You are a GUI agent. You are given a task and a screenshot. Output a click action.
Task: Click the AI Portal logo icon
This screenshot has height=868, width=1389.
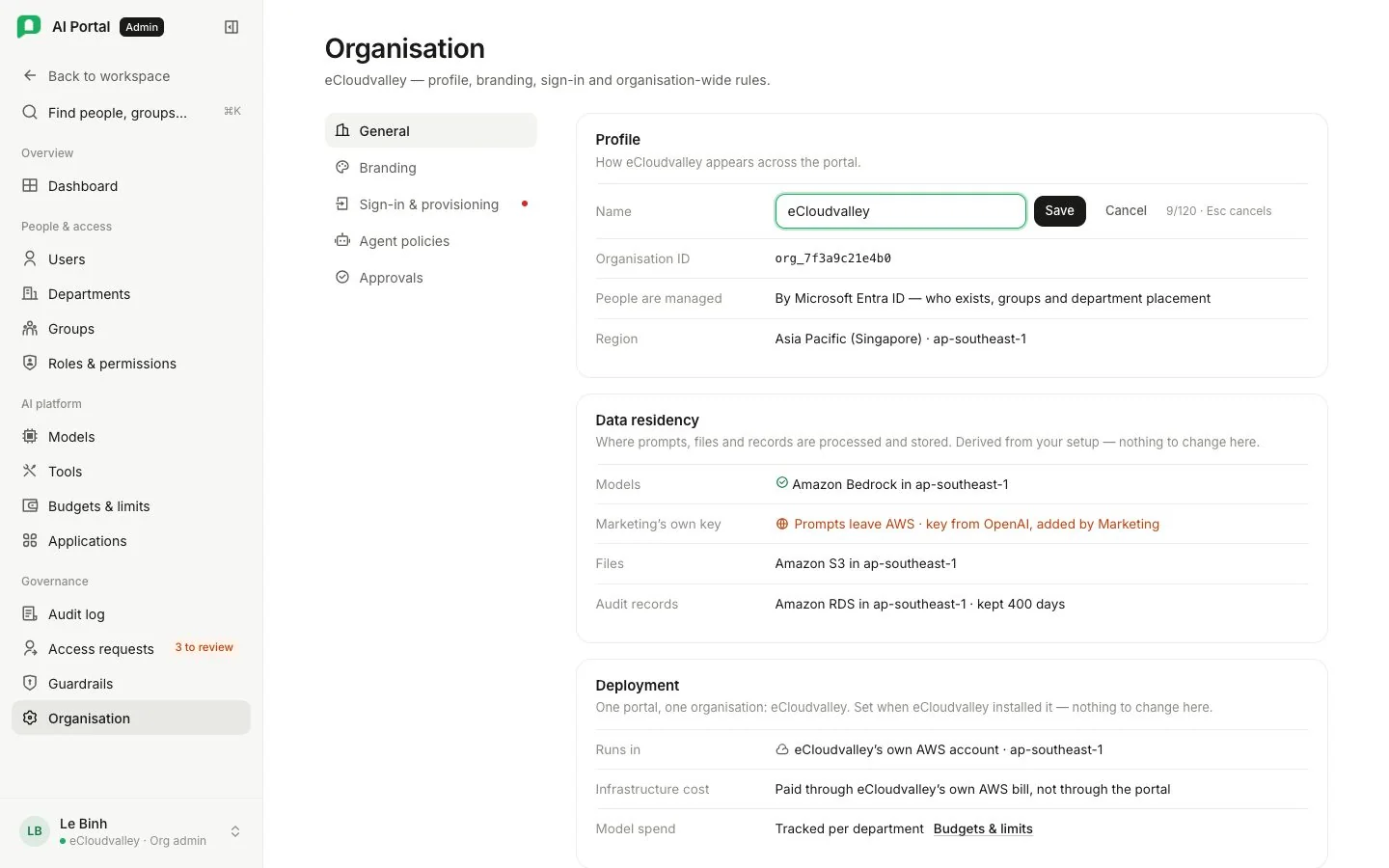click(x=29, y=27)
